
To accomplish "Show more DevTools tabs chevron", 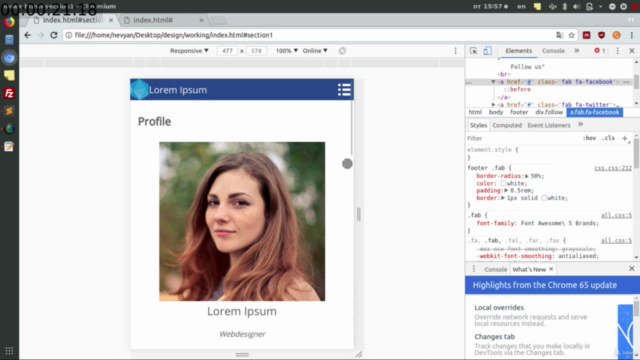I will coord(576,51).
